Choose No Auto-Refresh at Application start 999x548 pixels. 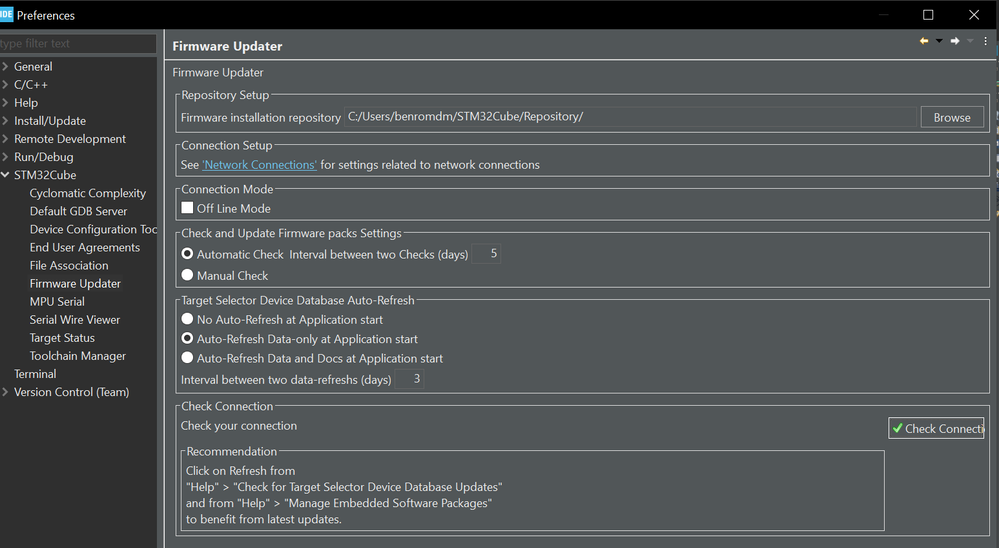pos(187,320)
